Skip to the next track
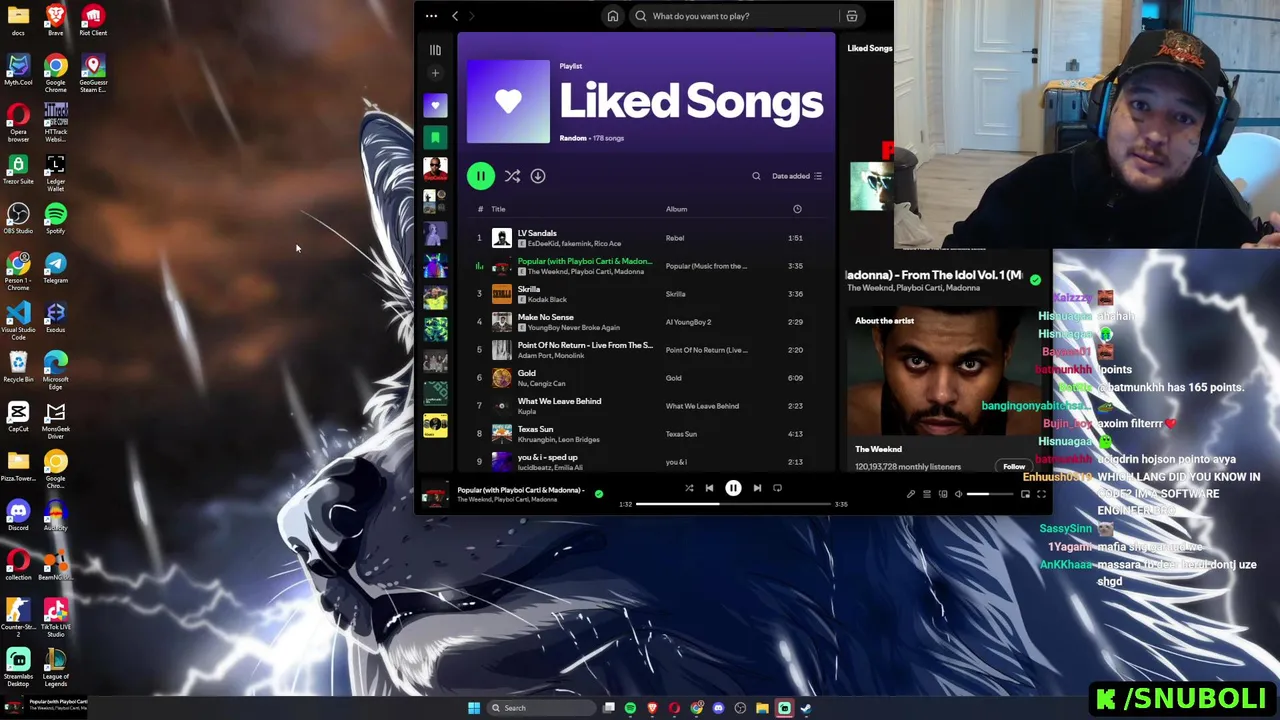Image resolution: width=1280 pixels, height=720 pixels. 757,488
